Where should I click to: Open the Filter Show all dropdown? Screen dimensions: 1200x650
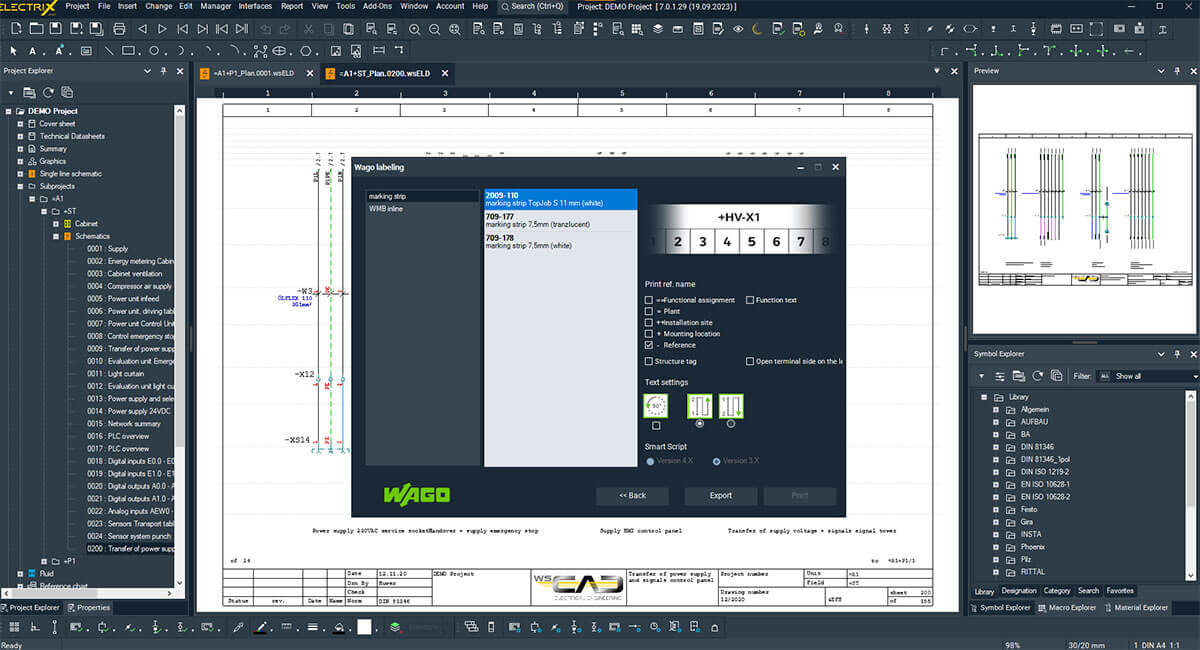point(1147,376)
